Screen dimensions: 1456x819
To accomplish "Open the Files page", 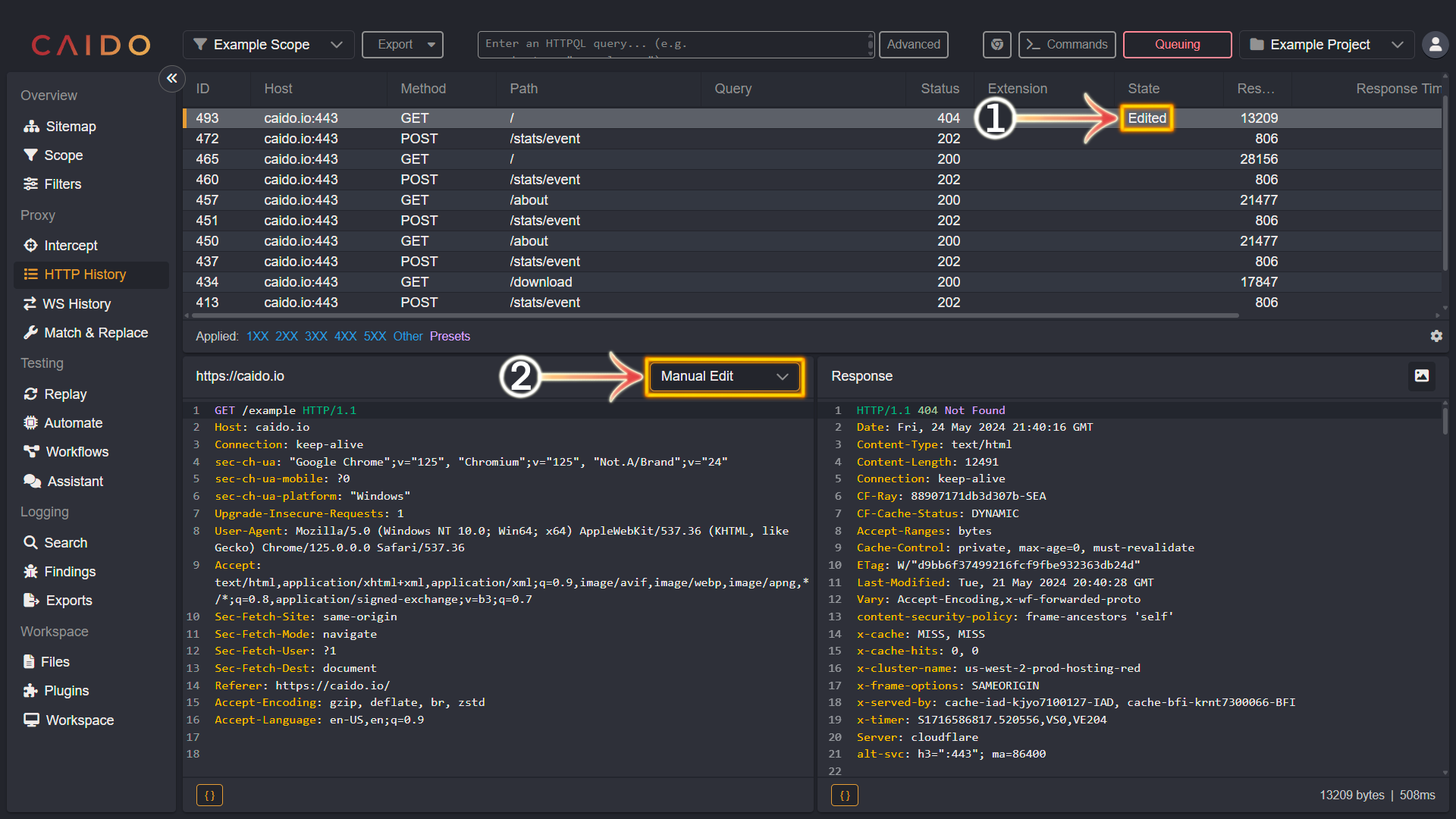I will 47,662.
